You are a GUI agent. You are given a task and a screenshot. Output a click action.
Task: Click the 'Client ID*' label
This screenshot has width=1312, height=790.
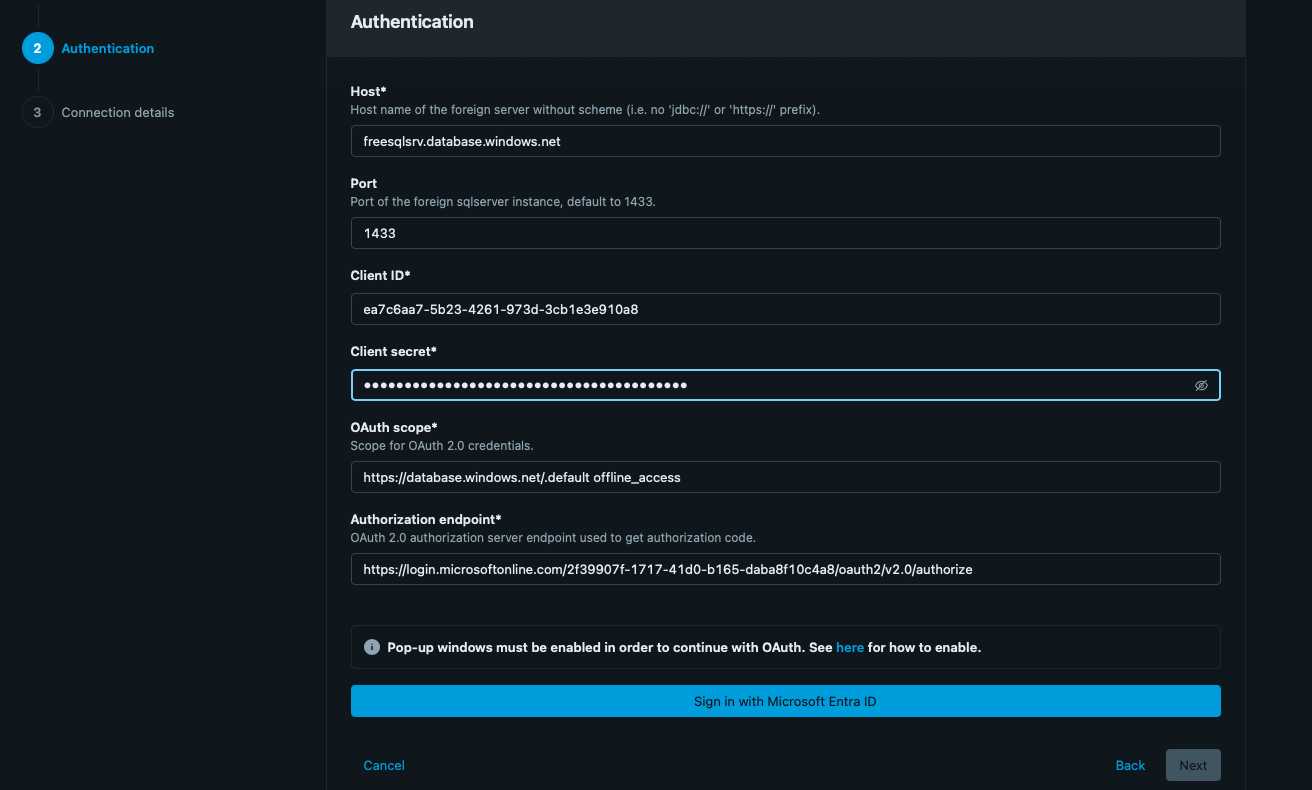381,275
